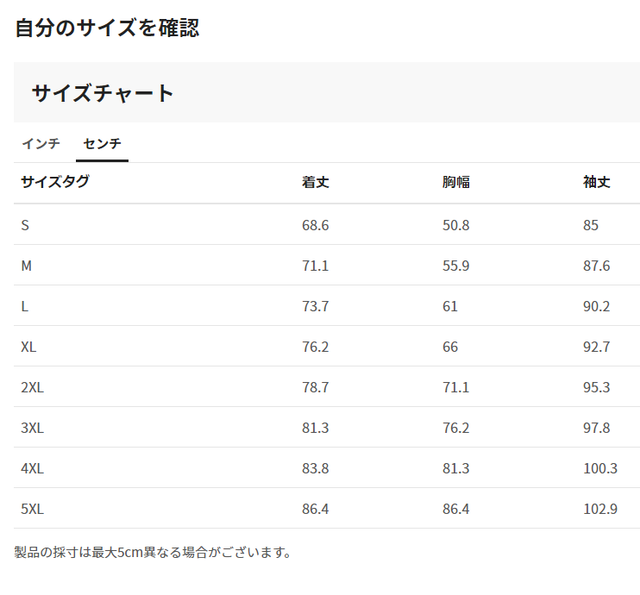Viewport: 640px width, 595px height.
Task: Select the M size row label
Action: click(26, 266)
